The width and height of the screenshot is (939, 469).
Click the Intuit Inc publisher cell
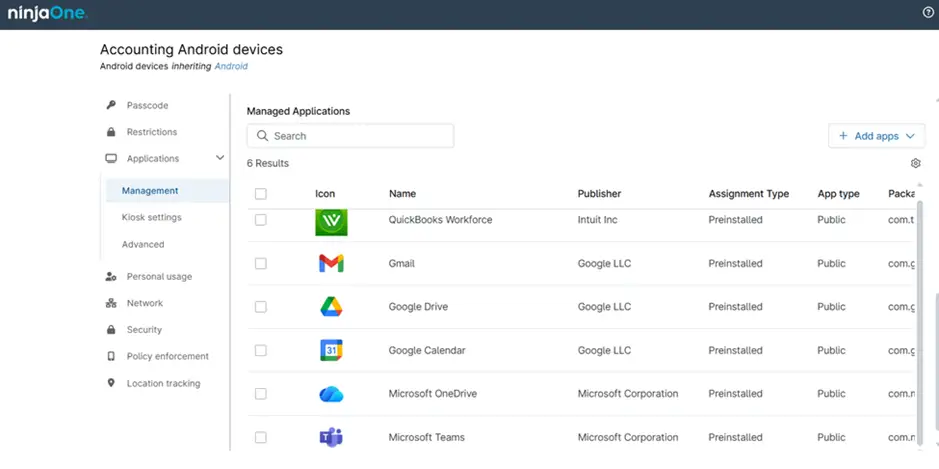[x=598, y=220]
